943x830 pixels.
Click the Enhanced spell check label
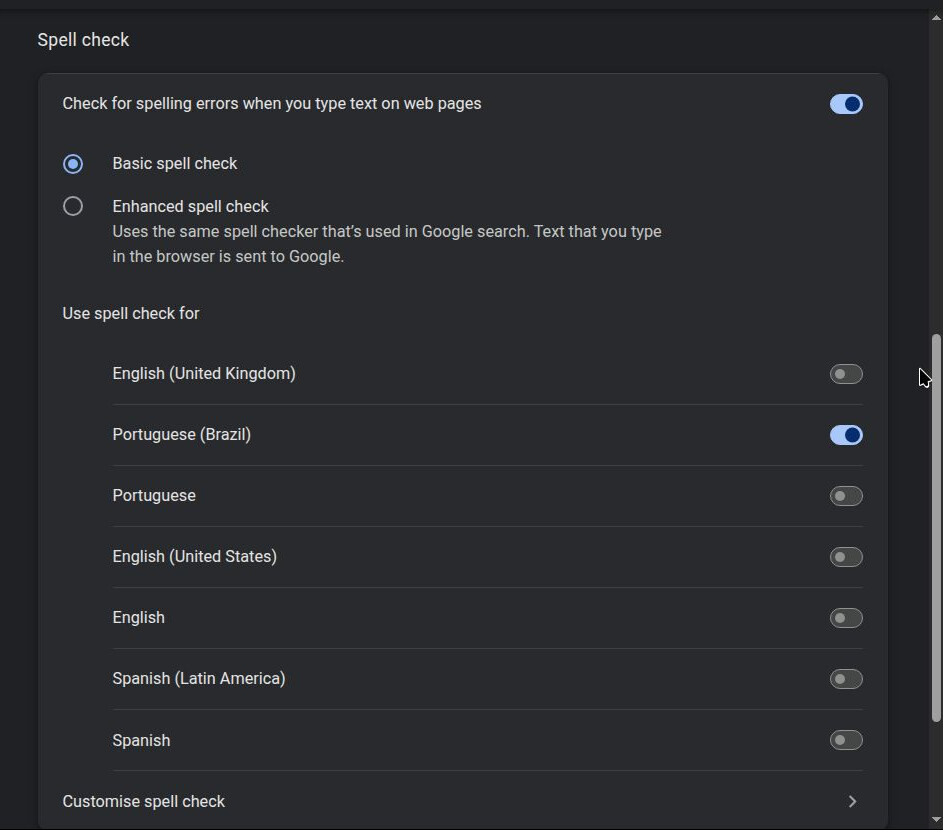[190, 206]
